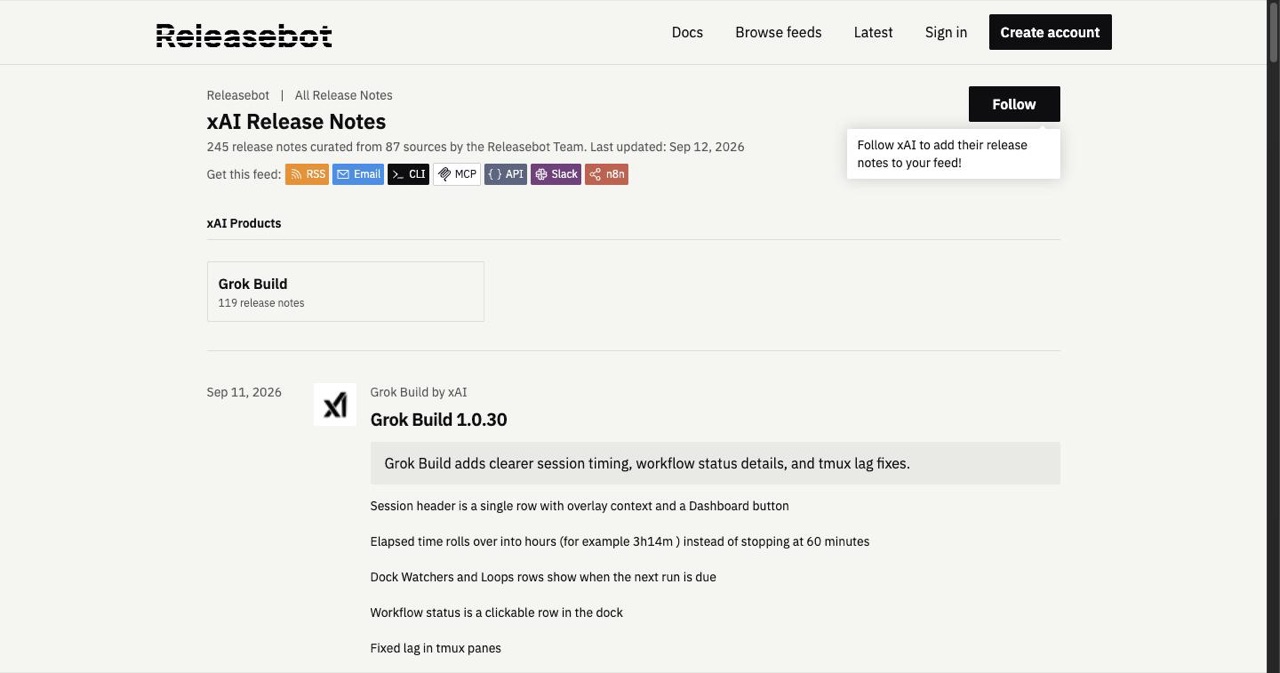The height and width of the screenshot is (673, 1280).
Task: Select the CLI feed badge
Action: (x=408, y=174)
